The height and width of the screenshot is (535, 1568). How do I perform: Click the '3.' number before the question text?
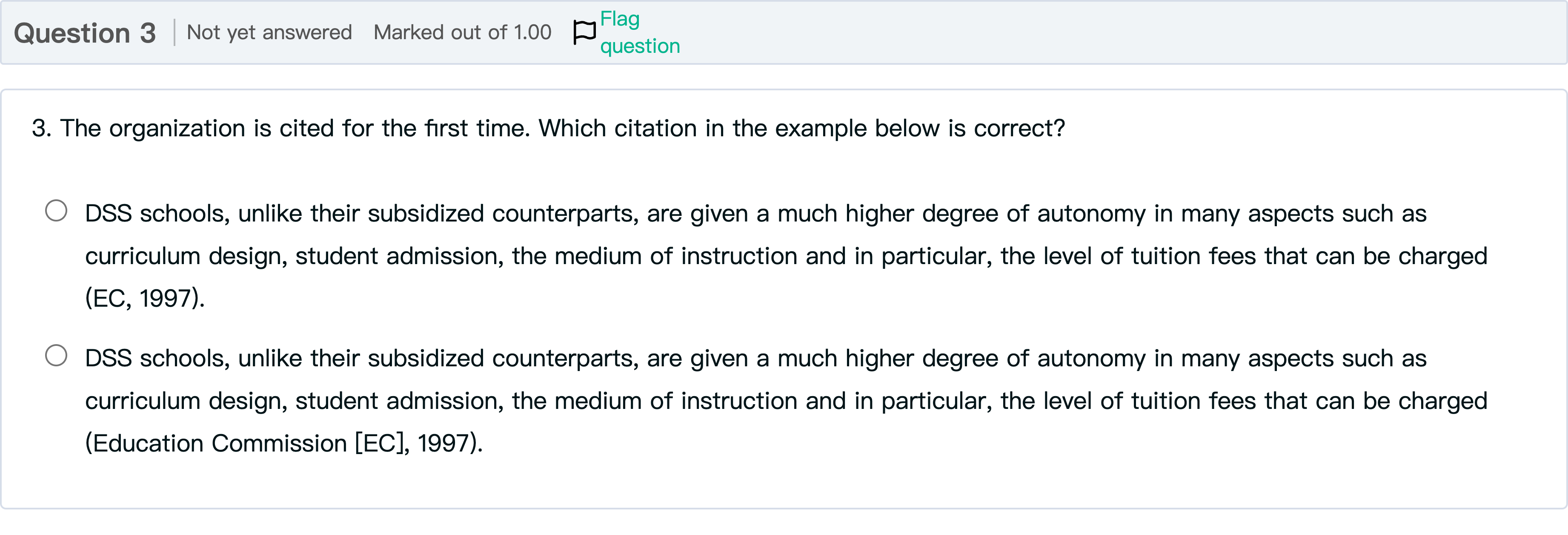pos(41,129)
